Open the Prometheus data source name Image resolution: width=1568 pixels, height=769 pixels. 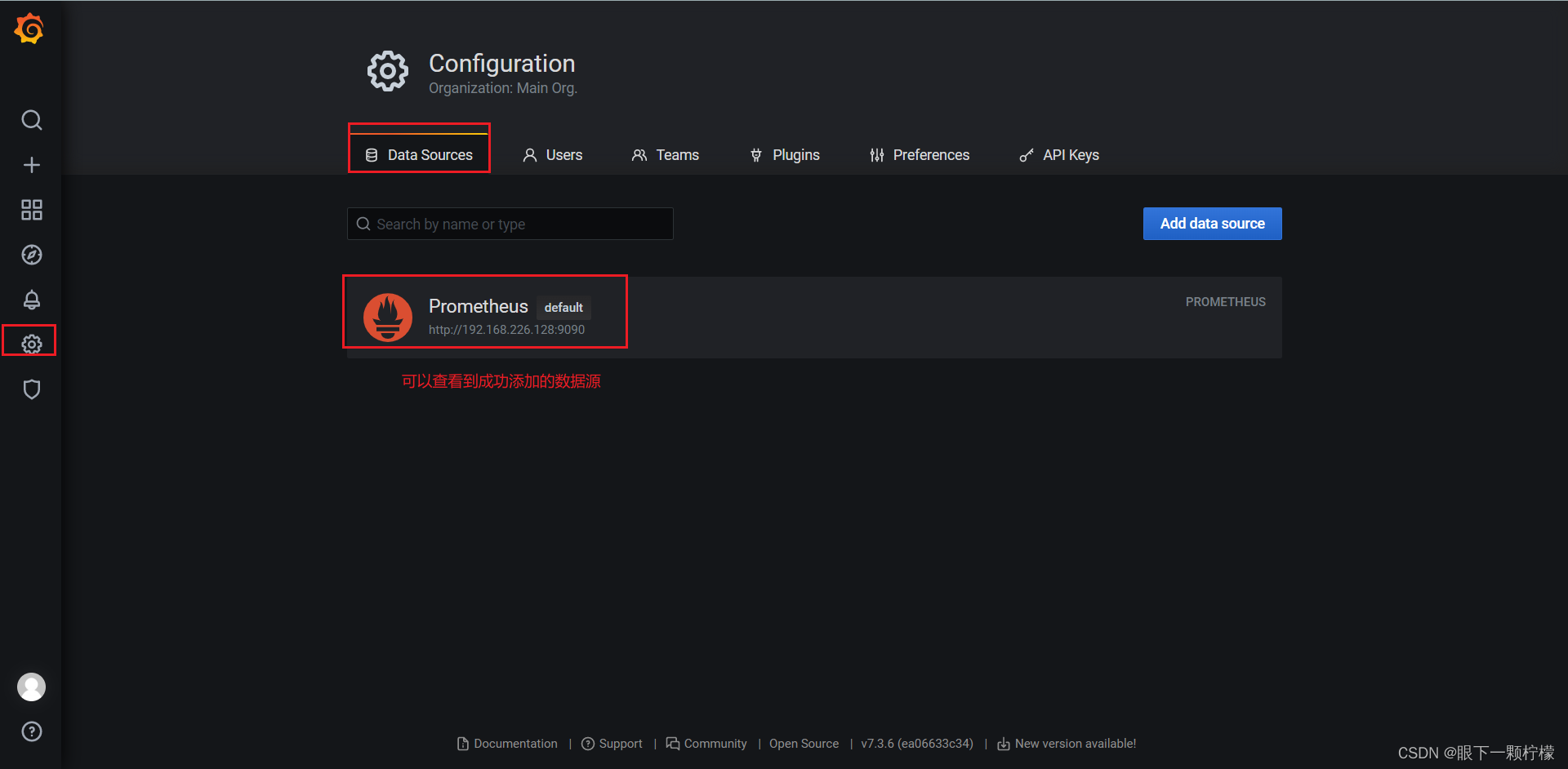[479, 306]
